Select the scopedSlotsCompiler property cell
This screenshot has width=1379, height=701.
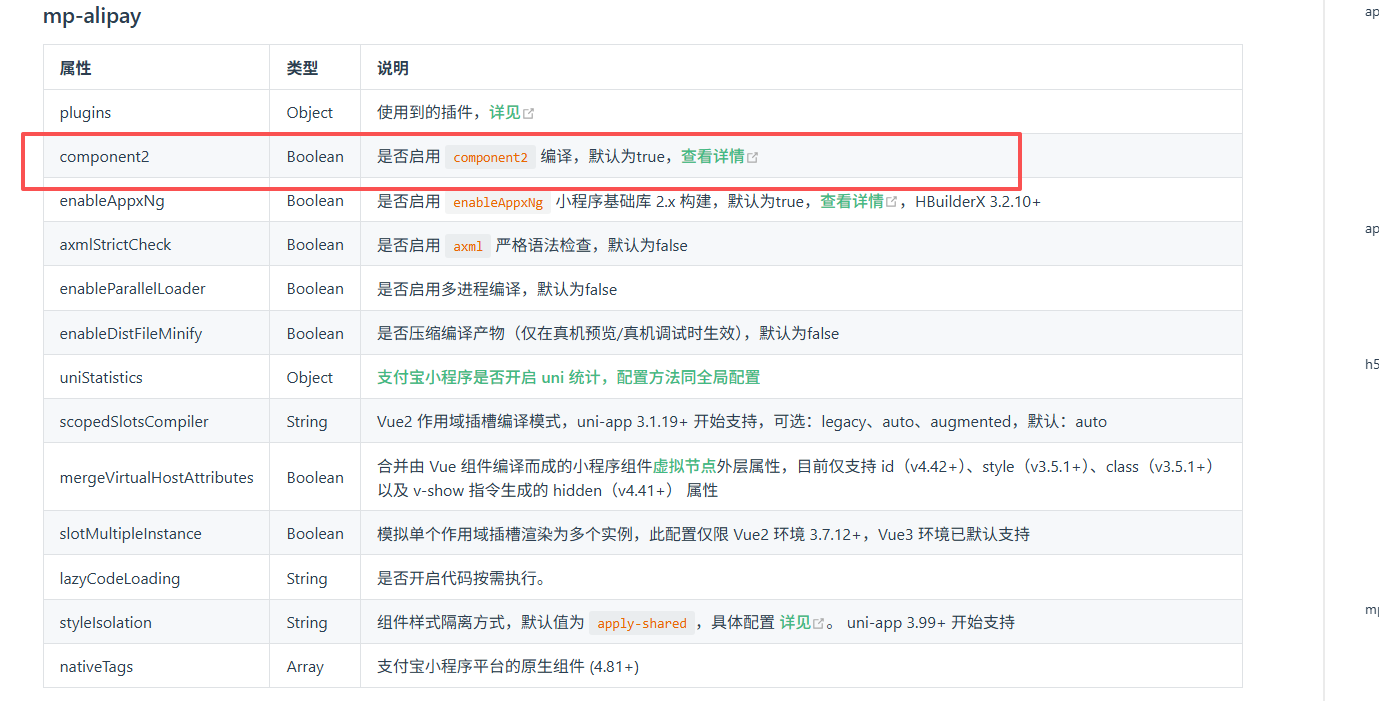[134, 422]
